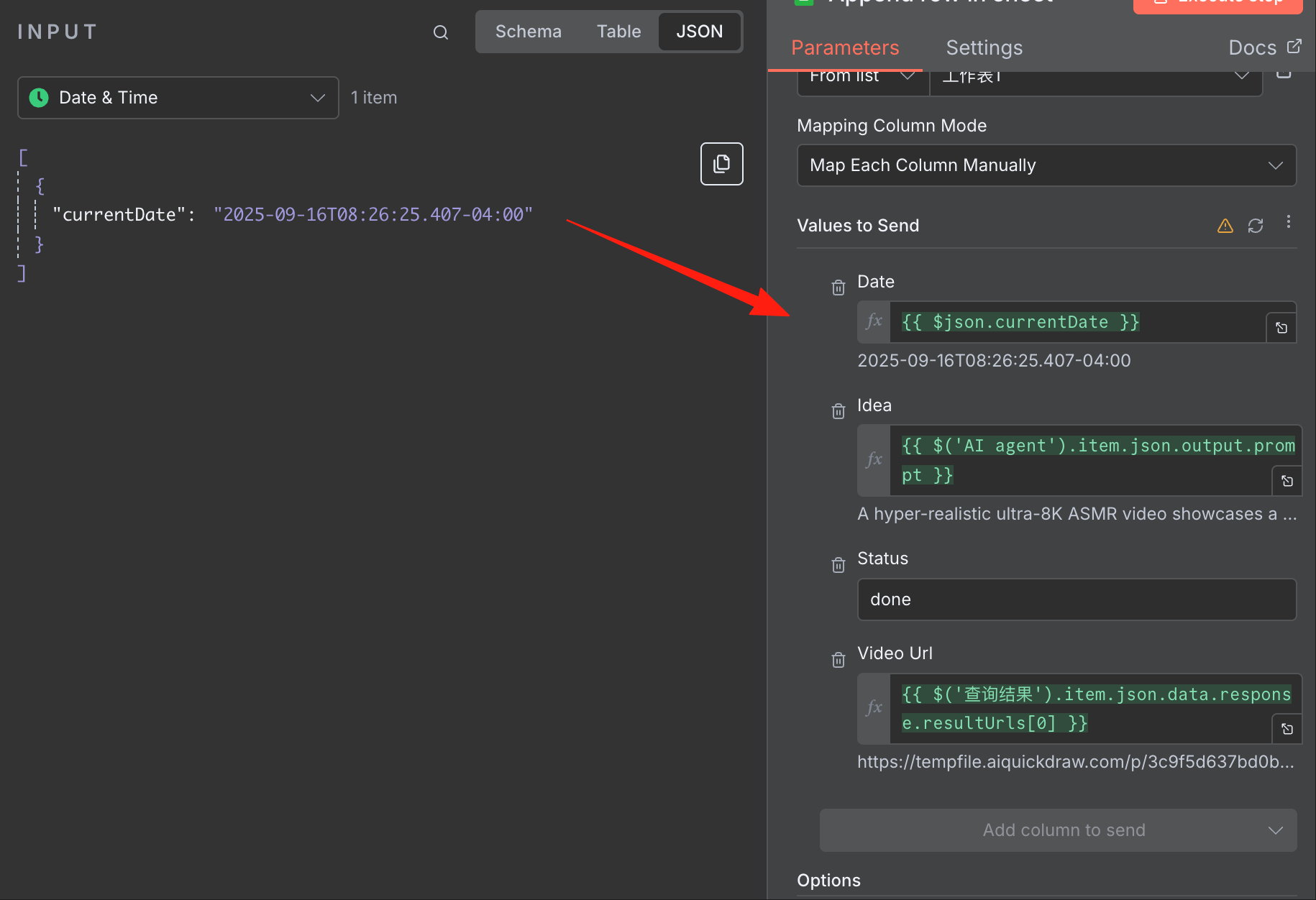
Task: Open the Docs external link
Action: coord(1265,47)
